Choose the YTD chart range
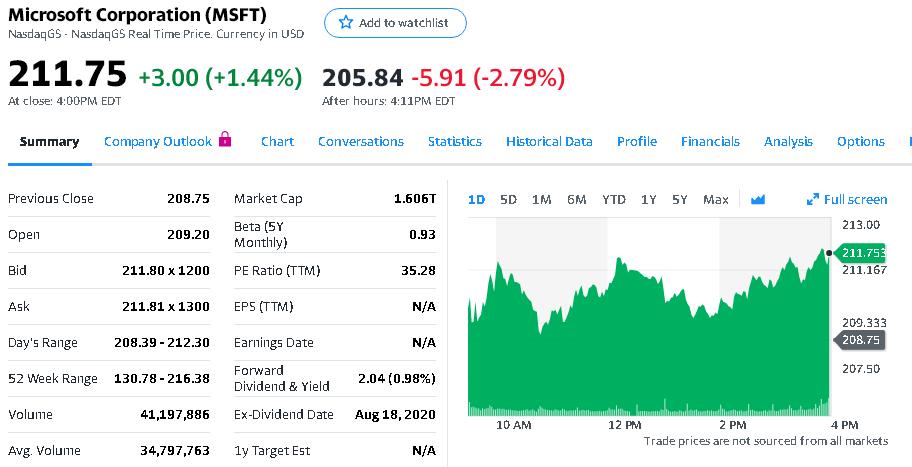912x467 pixels. (x=613, y=199)
